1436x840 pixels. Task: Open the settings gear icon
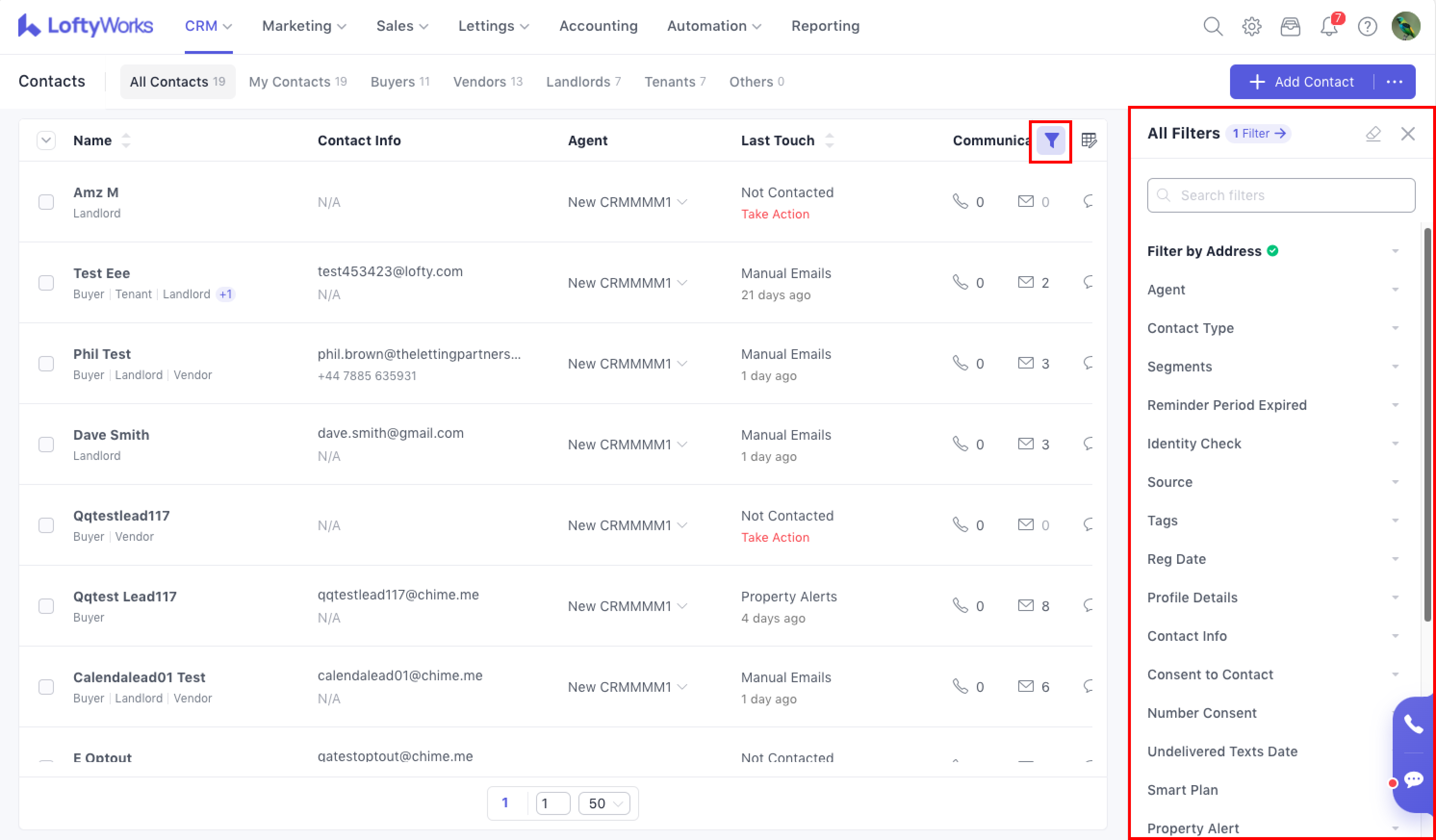click(1251, 26)
